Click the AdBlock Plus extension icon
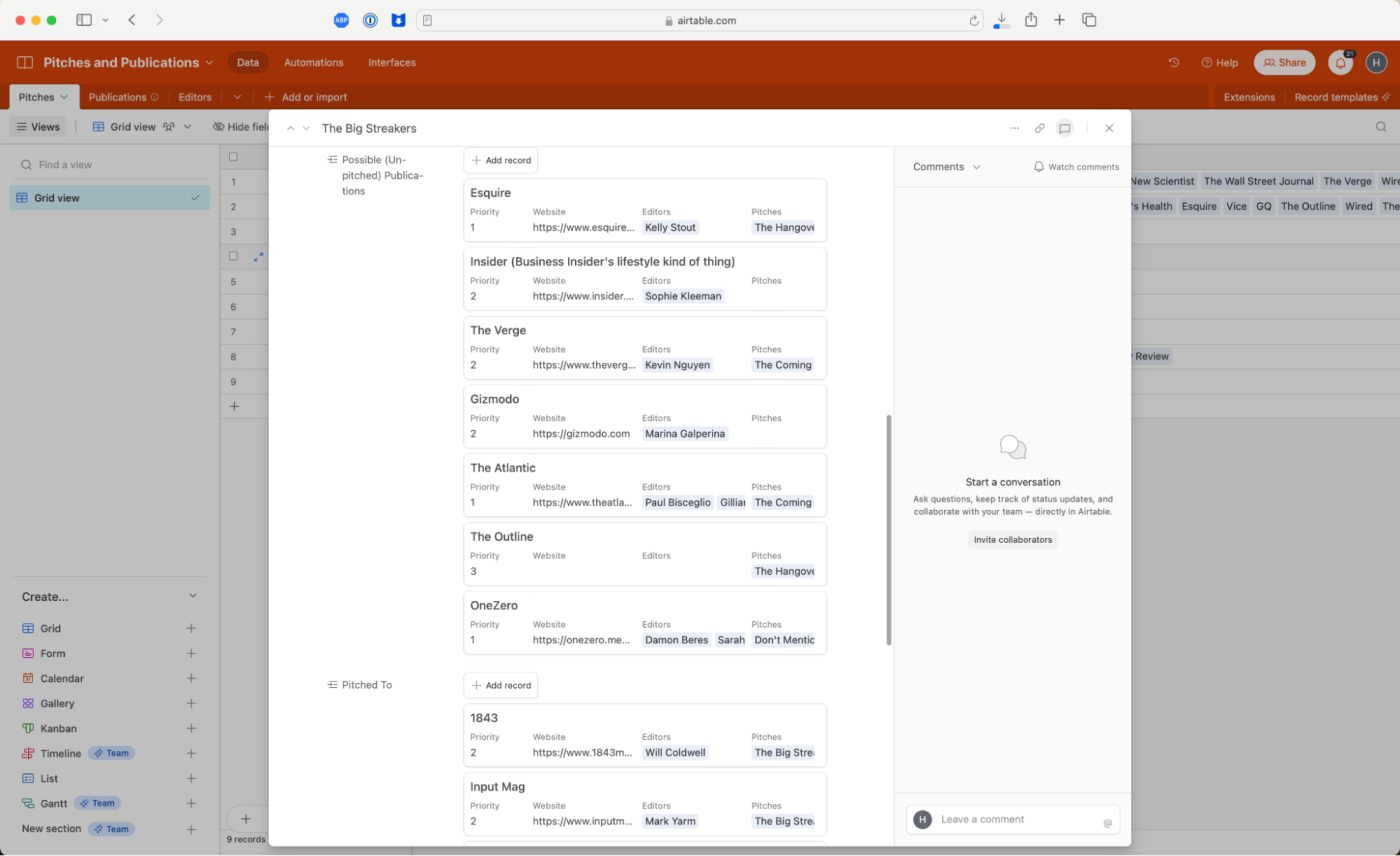This screenshot has height=856, width=1400. point(341,20)
